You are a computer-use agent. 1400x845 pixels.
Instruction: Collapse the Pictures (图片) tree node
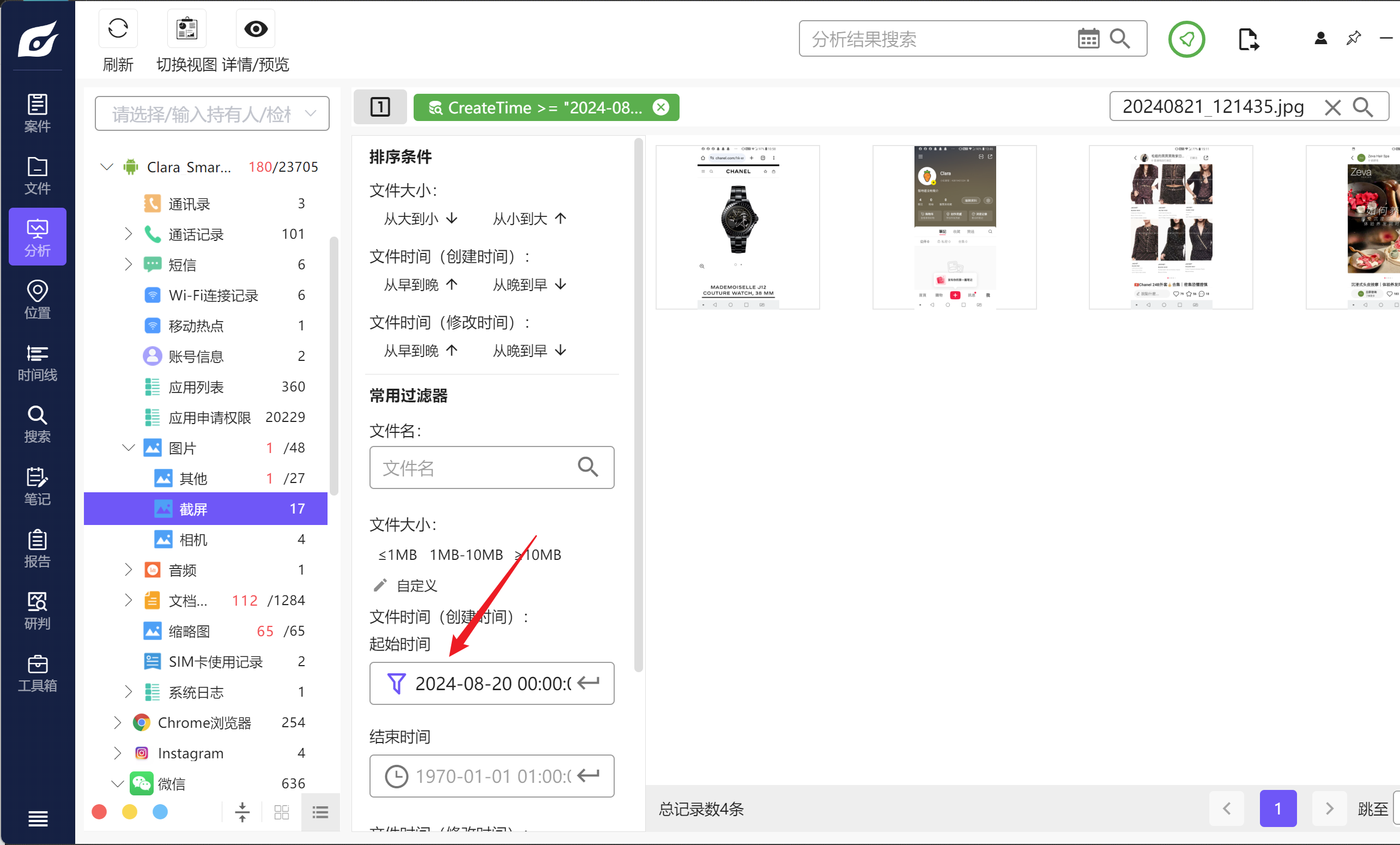pyautogui.click(x=129, y=448)
